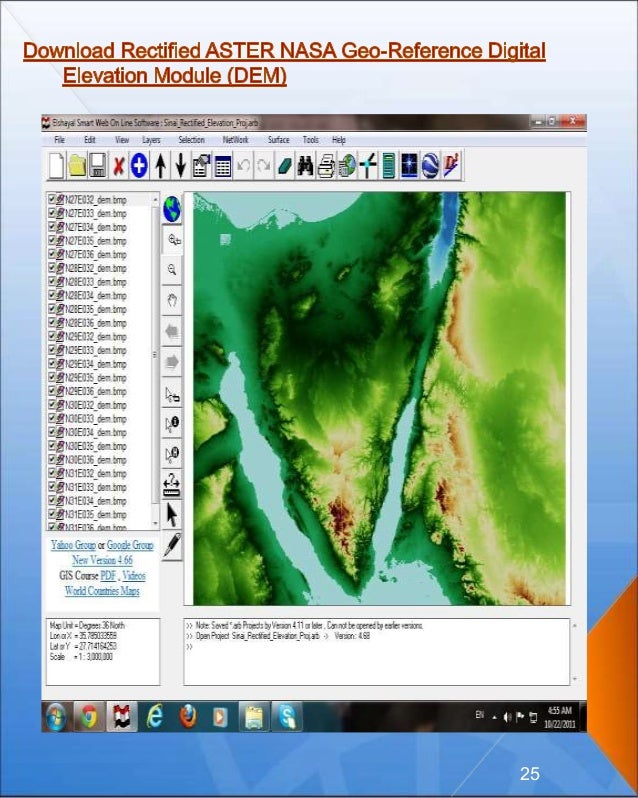
Task: Open the NetWork menu
Action: pyautogui.click(x=236, y=139)
